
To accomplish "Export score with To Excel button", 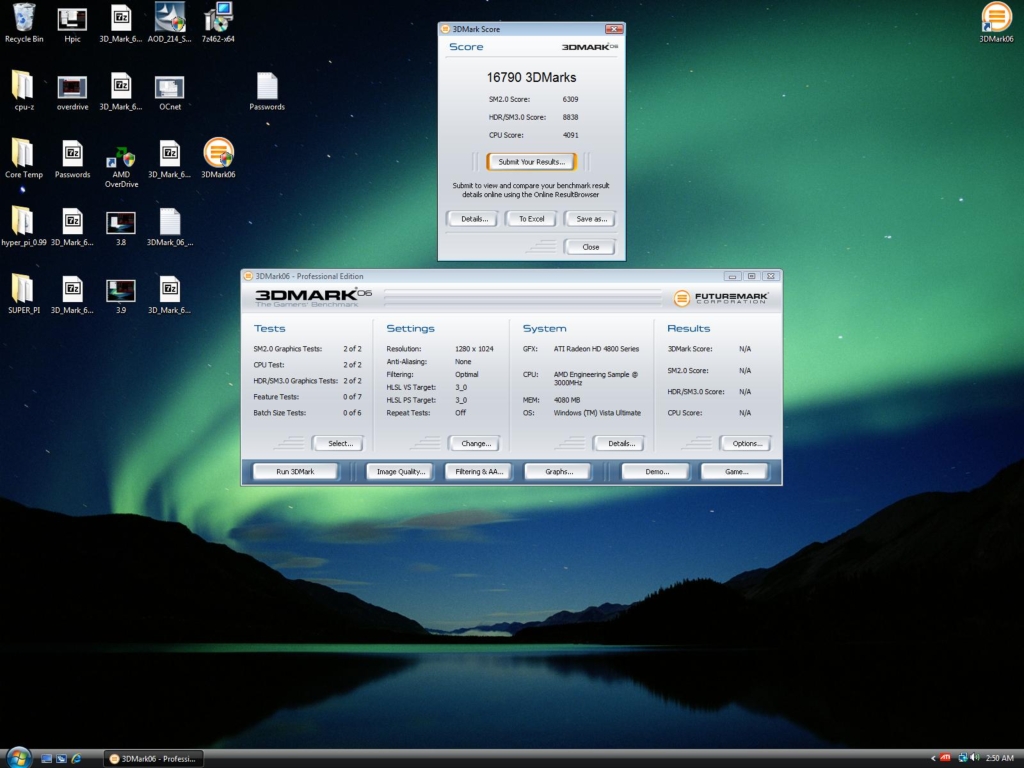I will [532, 219].
